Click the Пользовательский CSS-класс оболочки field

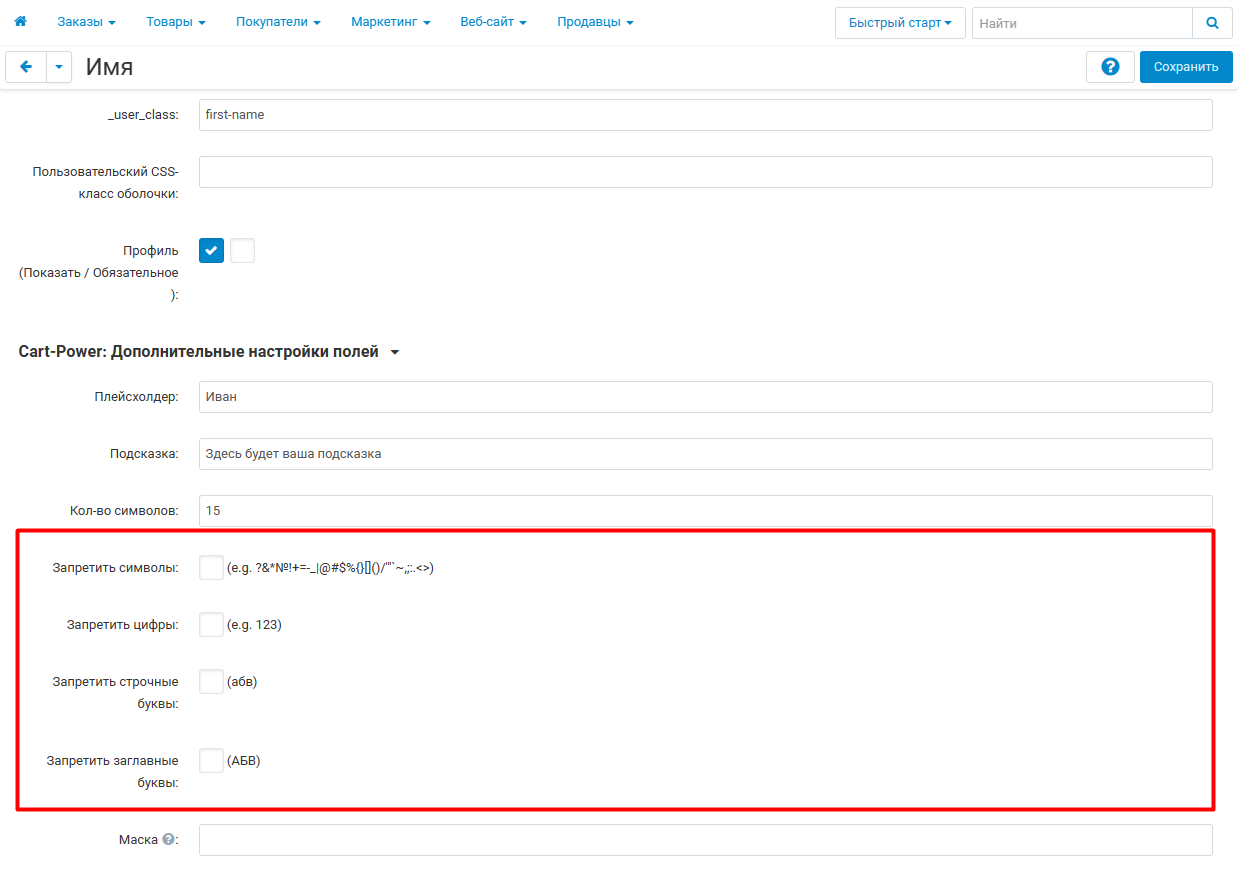tap(706, 172)
